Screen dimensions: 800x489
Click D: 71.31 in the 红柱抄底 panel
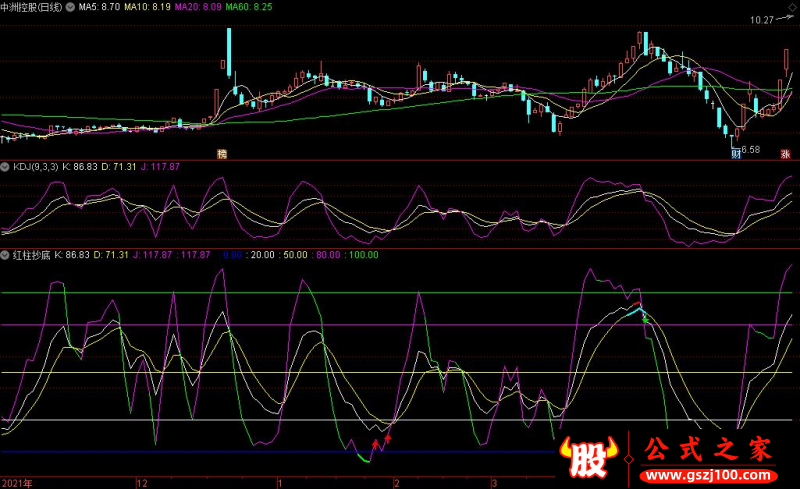(x=111, y=255)
